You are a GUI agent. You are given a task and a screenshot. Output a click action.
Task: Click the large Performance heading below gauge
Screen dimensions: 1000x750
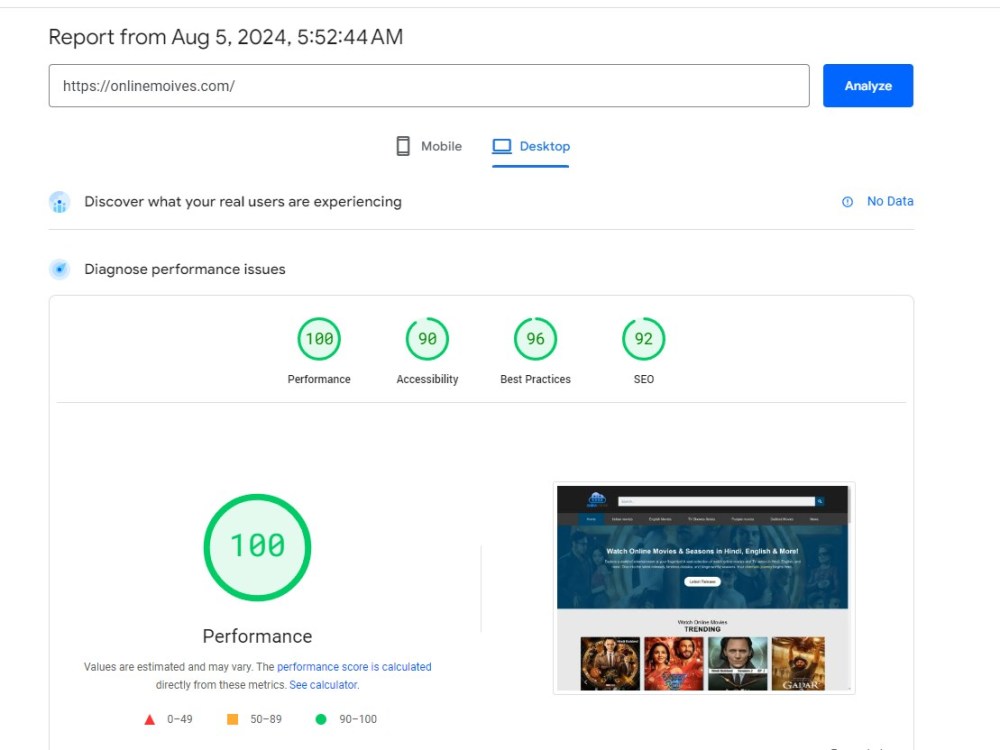[x=258, y=636]
